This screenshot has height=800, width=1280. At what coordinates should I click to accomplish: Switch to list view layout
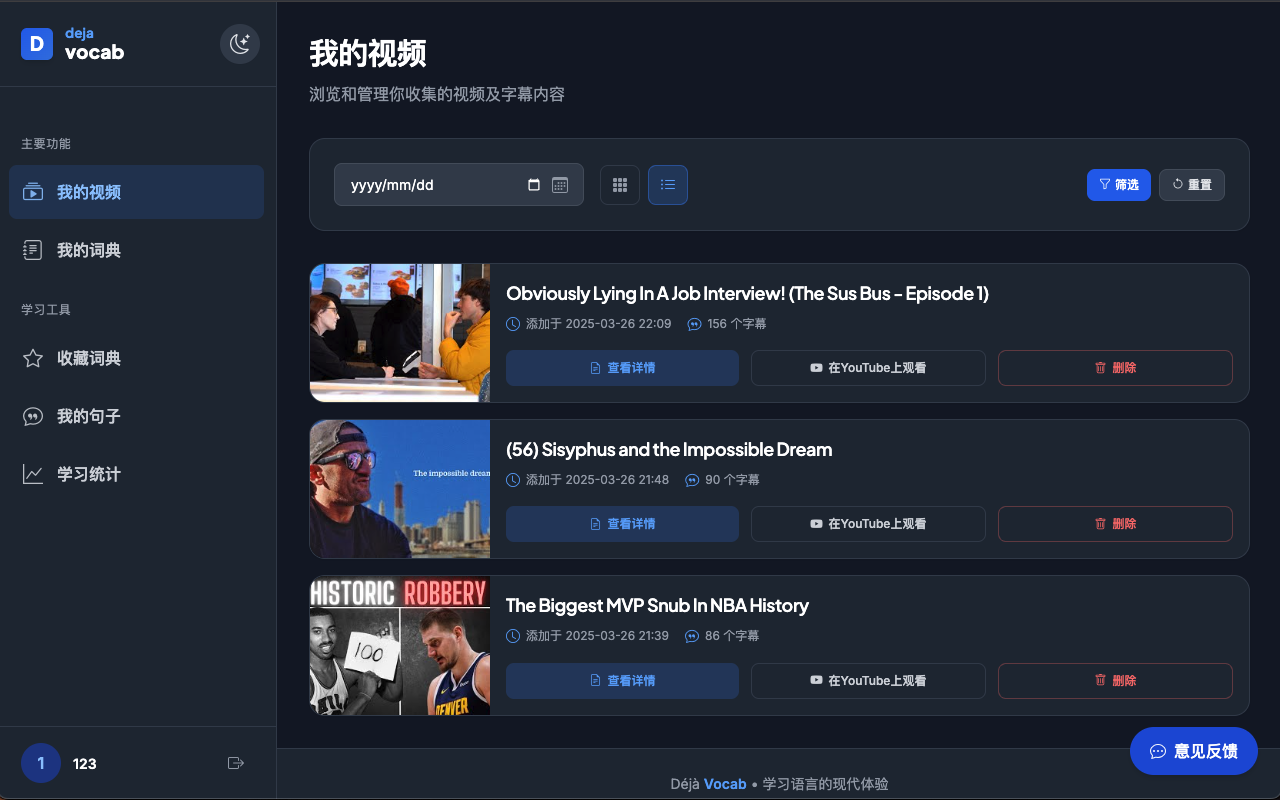668,185
